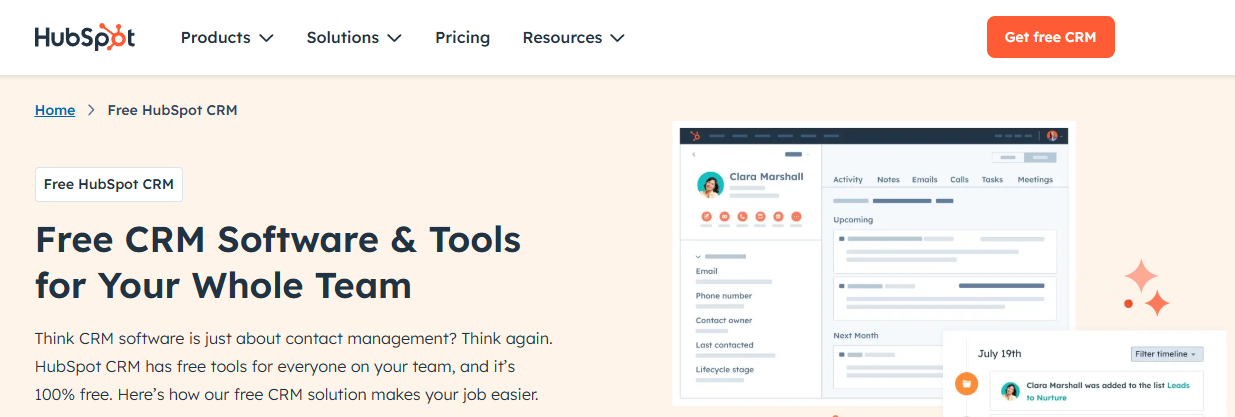Expand the Resources dropdown menu
The width and height of the screenshot is (1235, 417).
click(573, 37)
